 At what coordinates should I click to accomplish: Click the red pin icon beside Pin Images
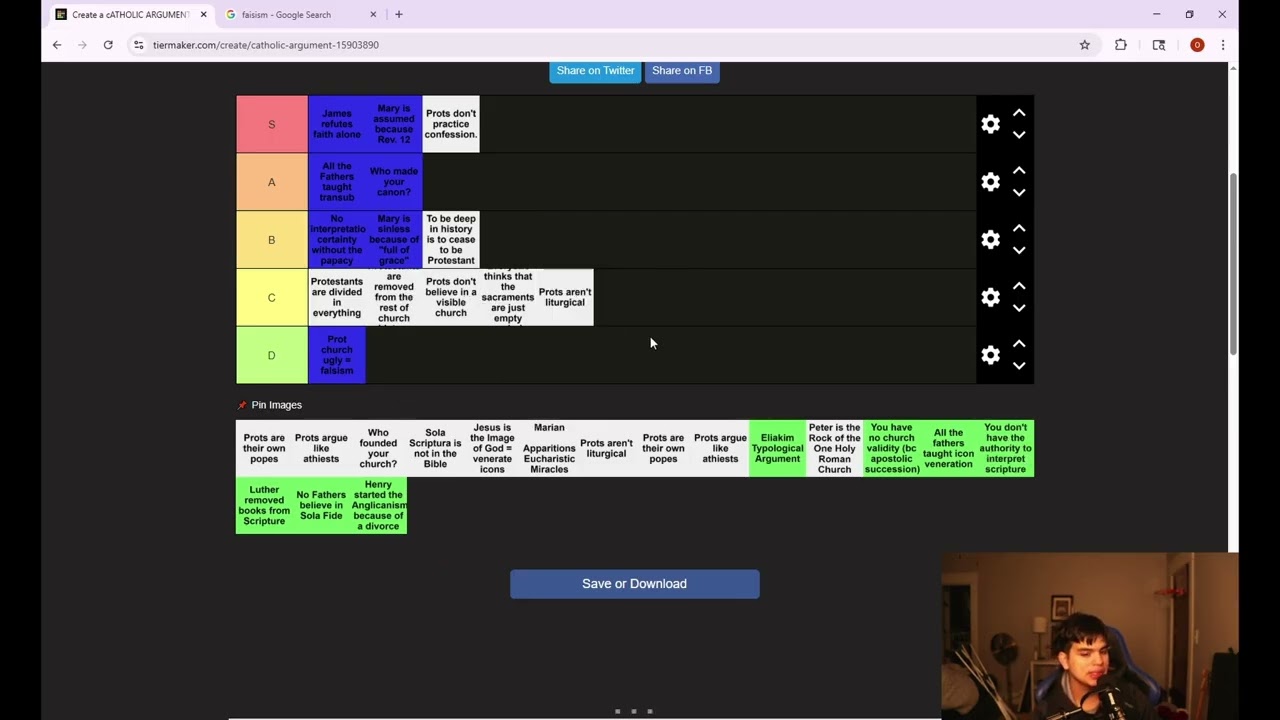pos(242,405)
